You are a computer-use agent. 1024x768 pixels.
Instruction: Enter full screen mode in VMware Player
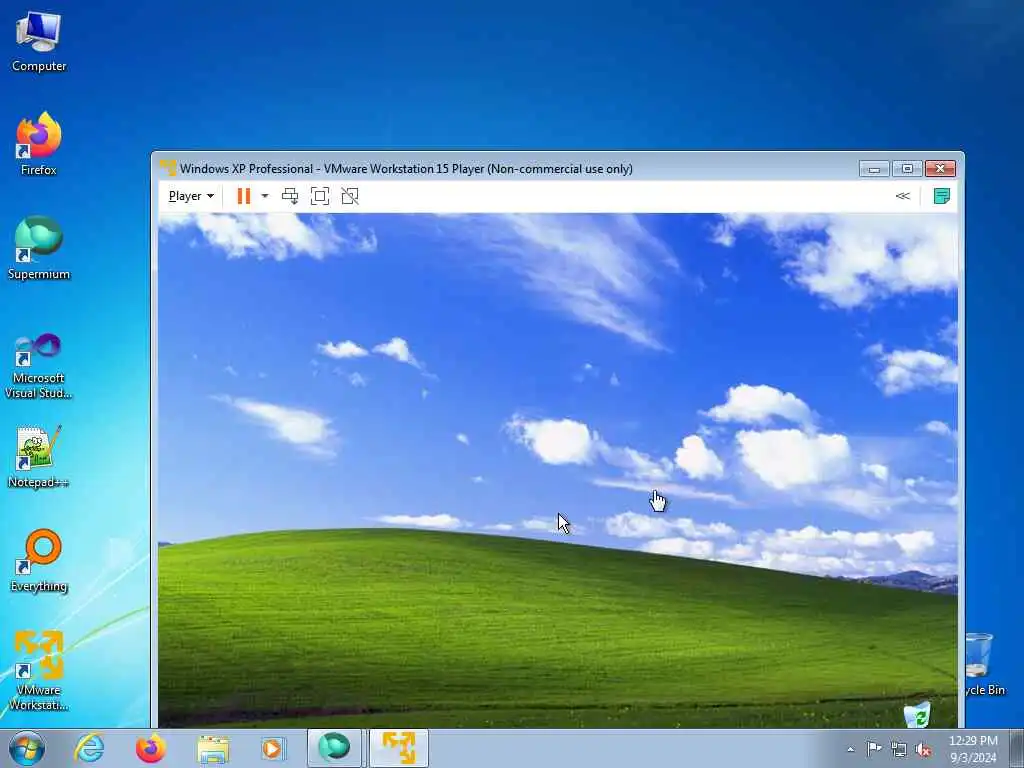click(x=320, y=196)
